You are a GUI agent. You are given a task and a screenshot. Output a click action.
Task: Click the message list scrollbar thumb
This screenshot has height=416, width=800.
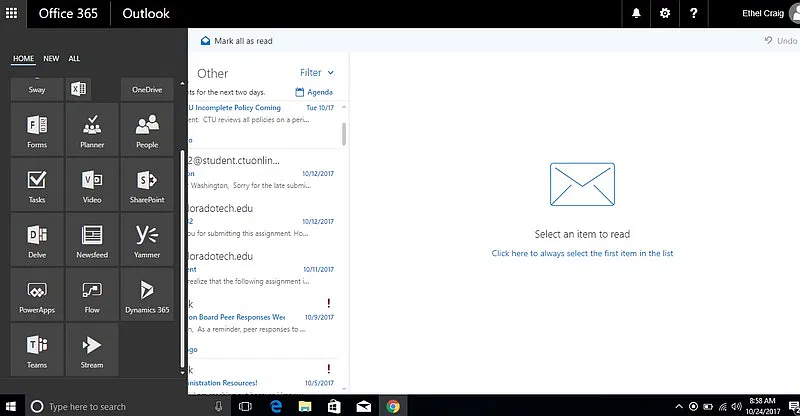[x=344, y=134]
